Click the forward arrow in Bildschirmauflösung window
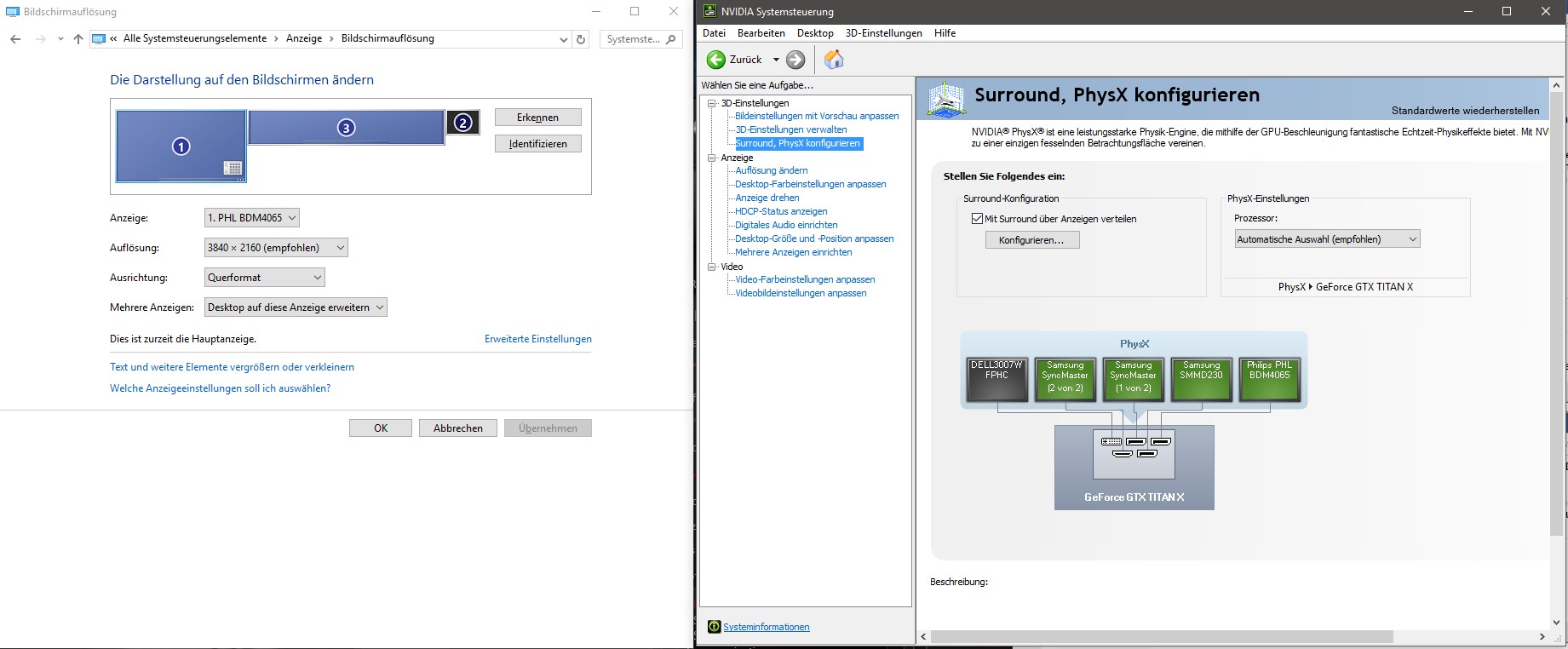The height and width of the screenshot is (649, 1568). click(x=40, y=39)
